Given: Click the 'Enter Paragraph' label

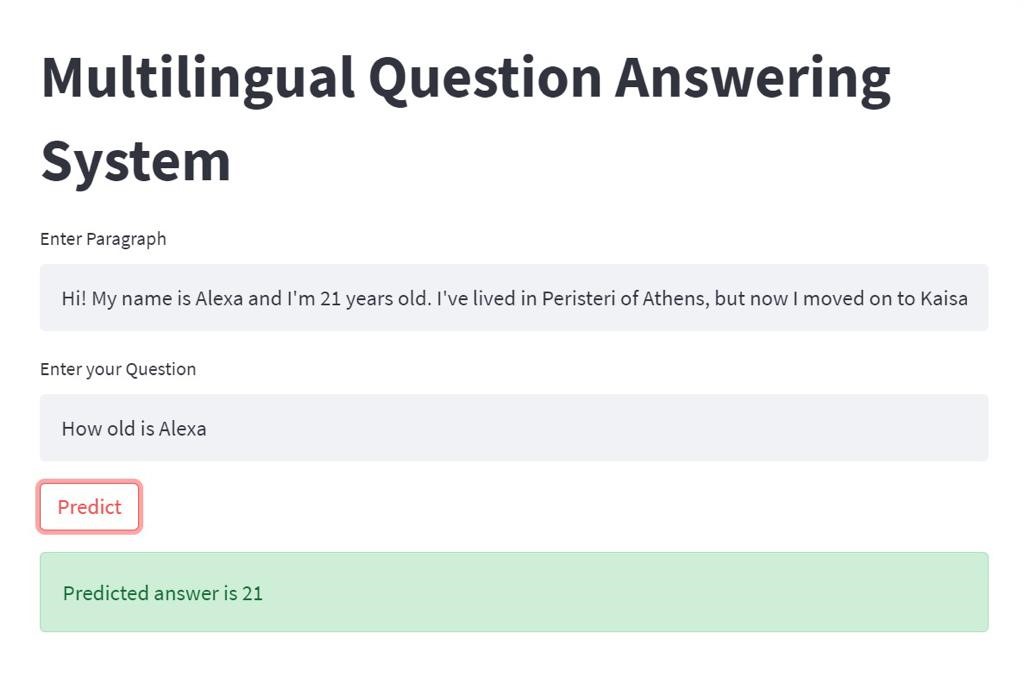Looking at the screenshot, I should point(103,239).
